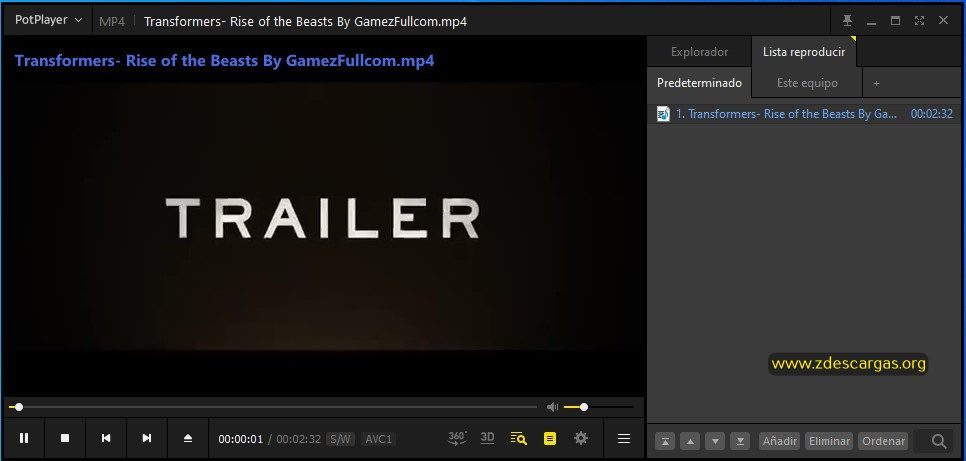
Task: Open the PotPlayer main menu dropdown
Action: coord(49,20)
